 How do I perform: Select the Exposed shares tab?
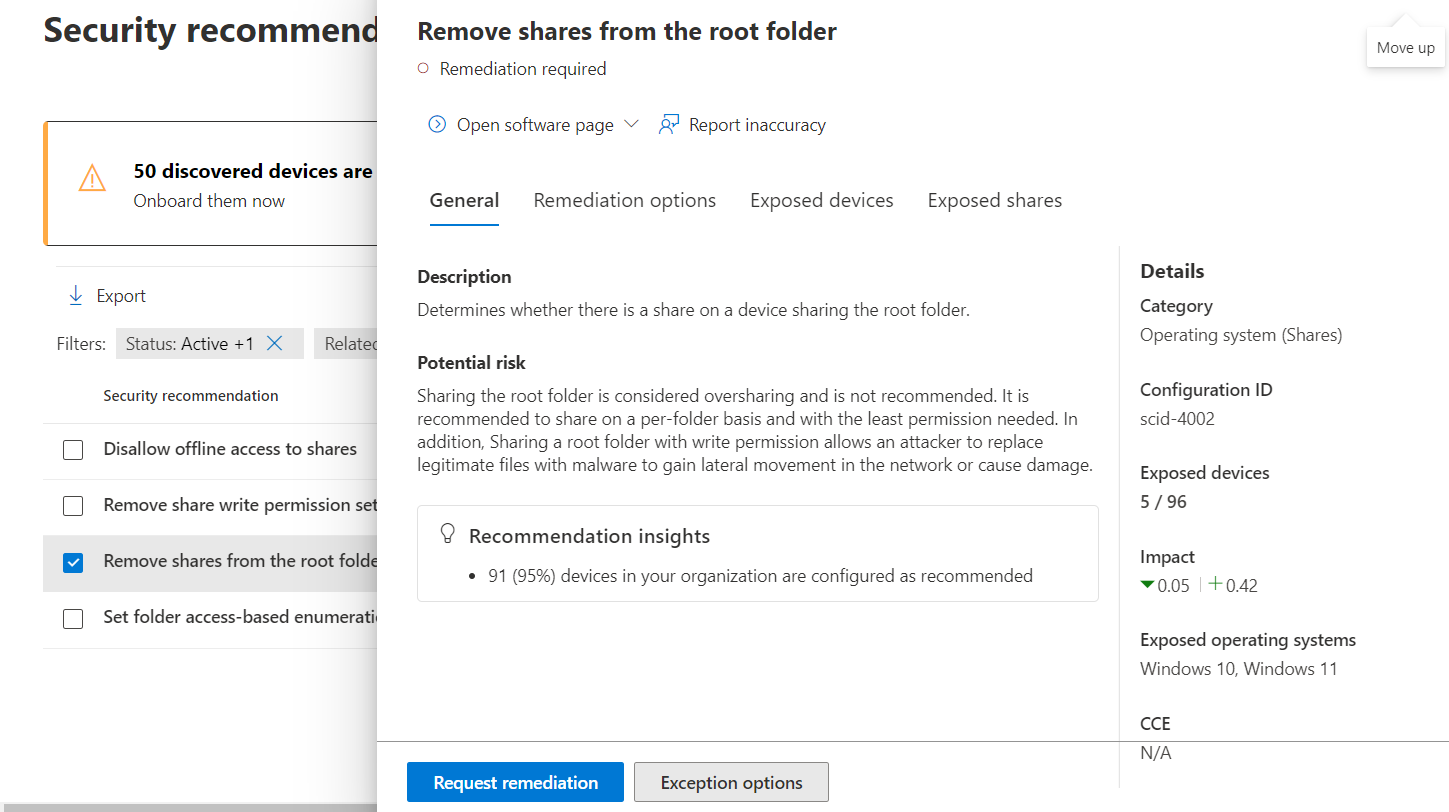click(x=995, y=201)
